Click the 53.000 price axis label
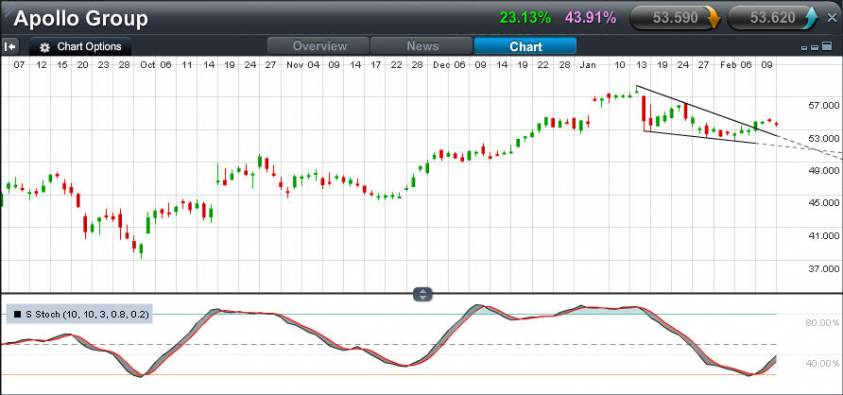The height and width of the screenshot is (395, 843). (824, 138)
